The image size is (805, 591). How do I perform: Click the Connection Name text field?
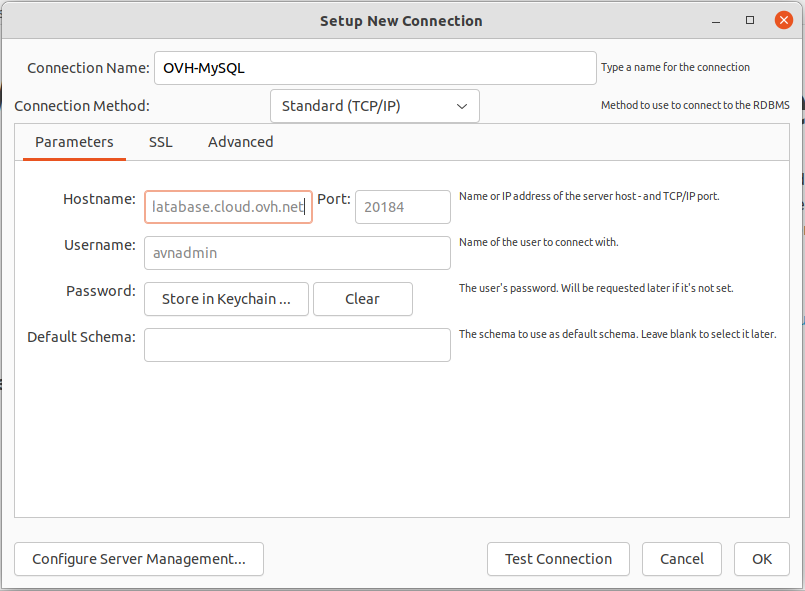375,68
